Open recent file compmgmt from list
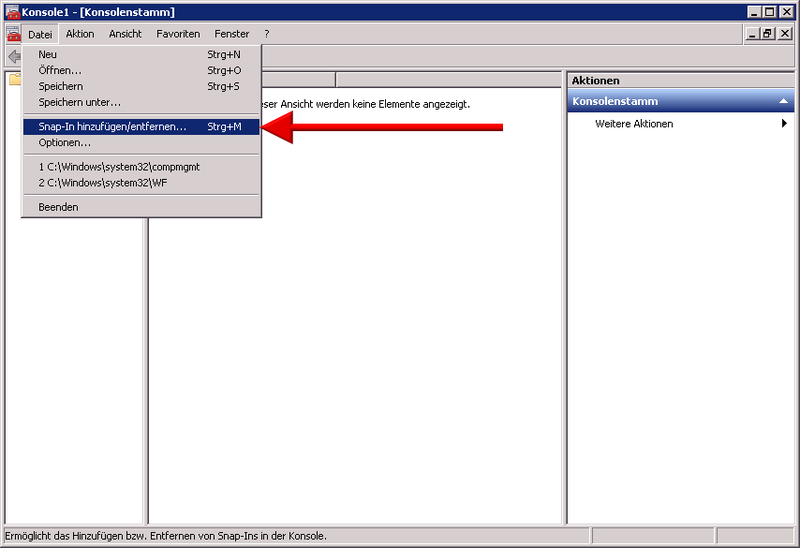This screenshot has width=800, height=548. click(119, 167)
